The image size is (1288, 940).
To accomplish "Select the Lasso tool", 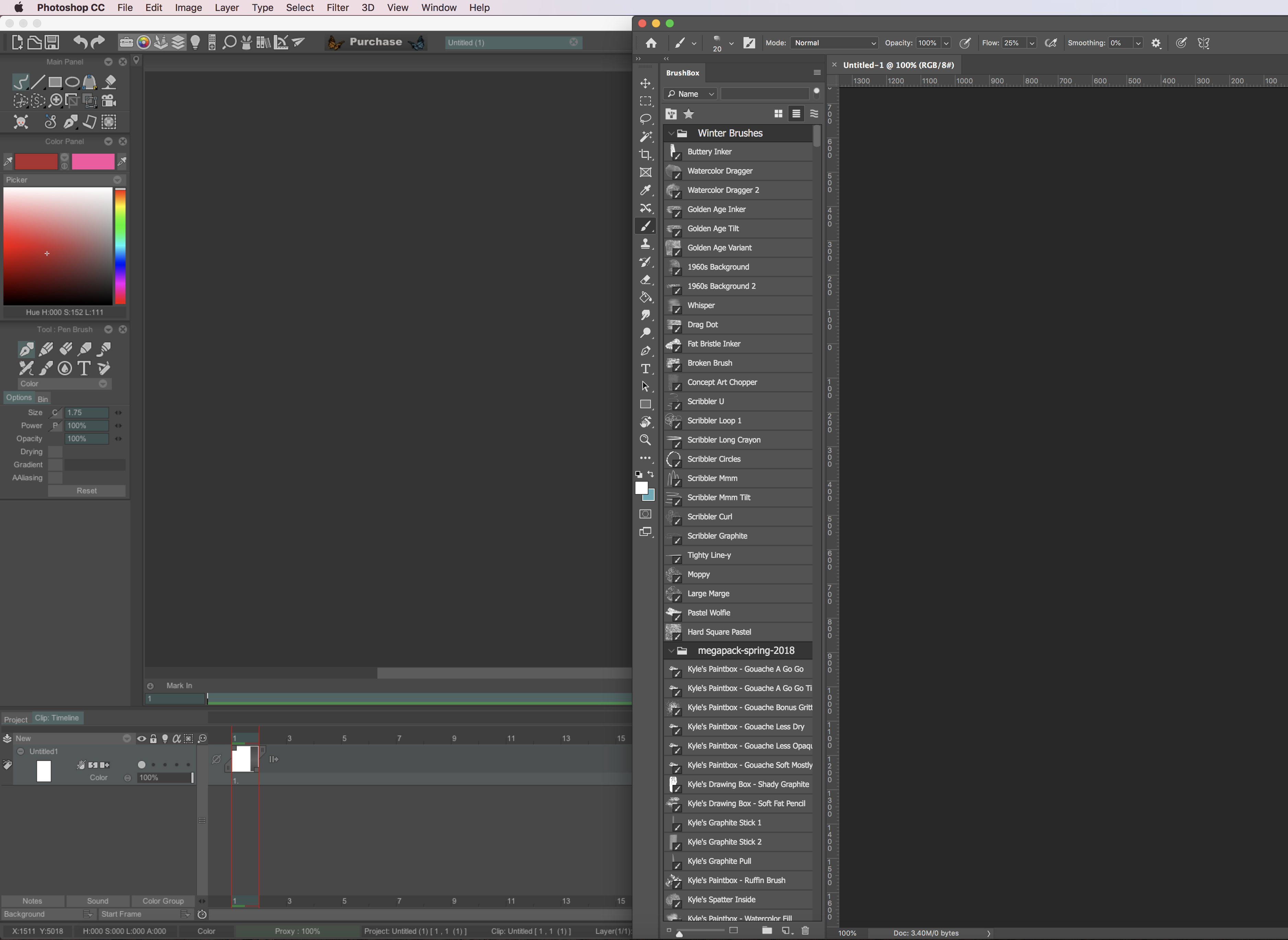I will click(x=645, y=119).
